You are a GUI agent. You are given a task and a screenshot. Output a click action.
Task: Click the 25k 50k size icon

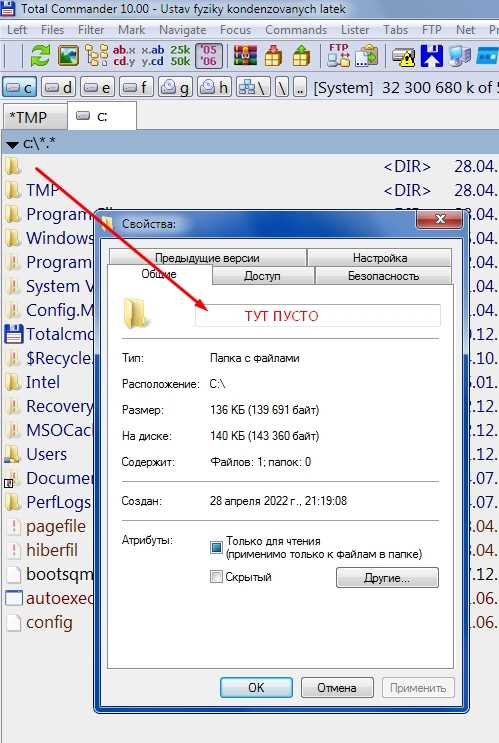pyautogui.click(x=180, y=55)
